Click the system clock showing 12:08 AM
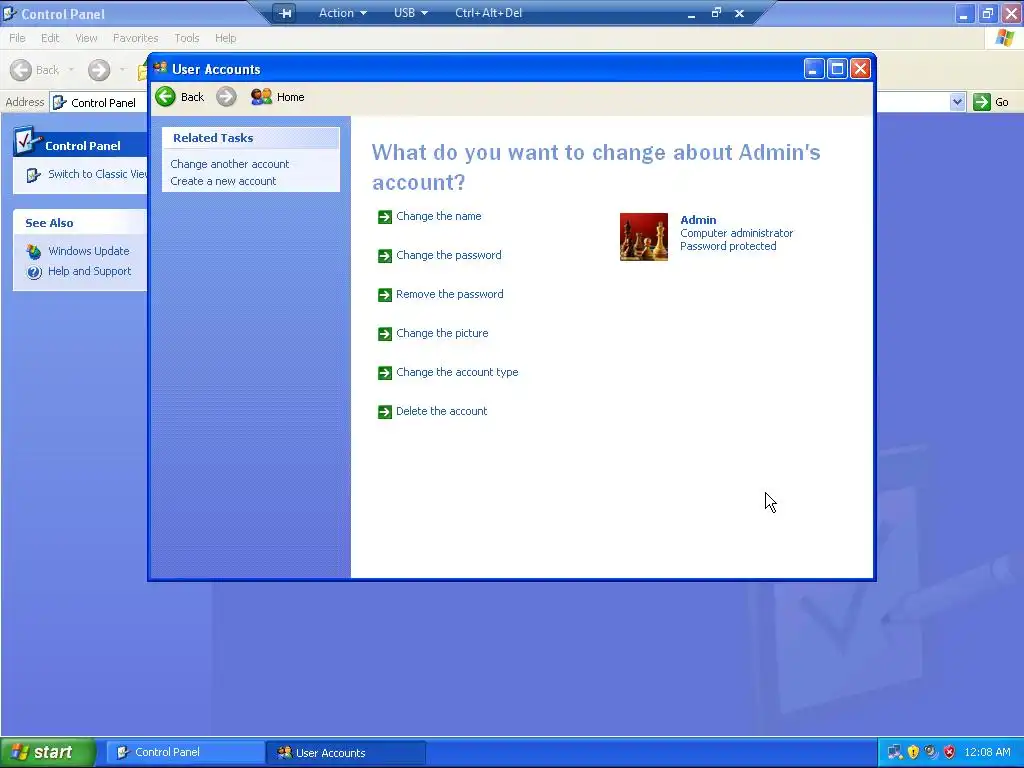 click(x=987, y=752)
